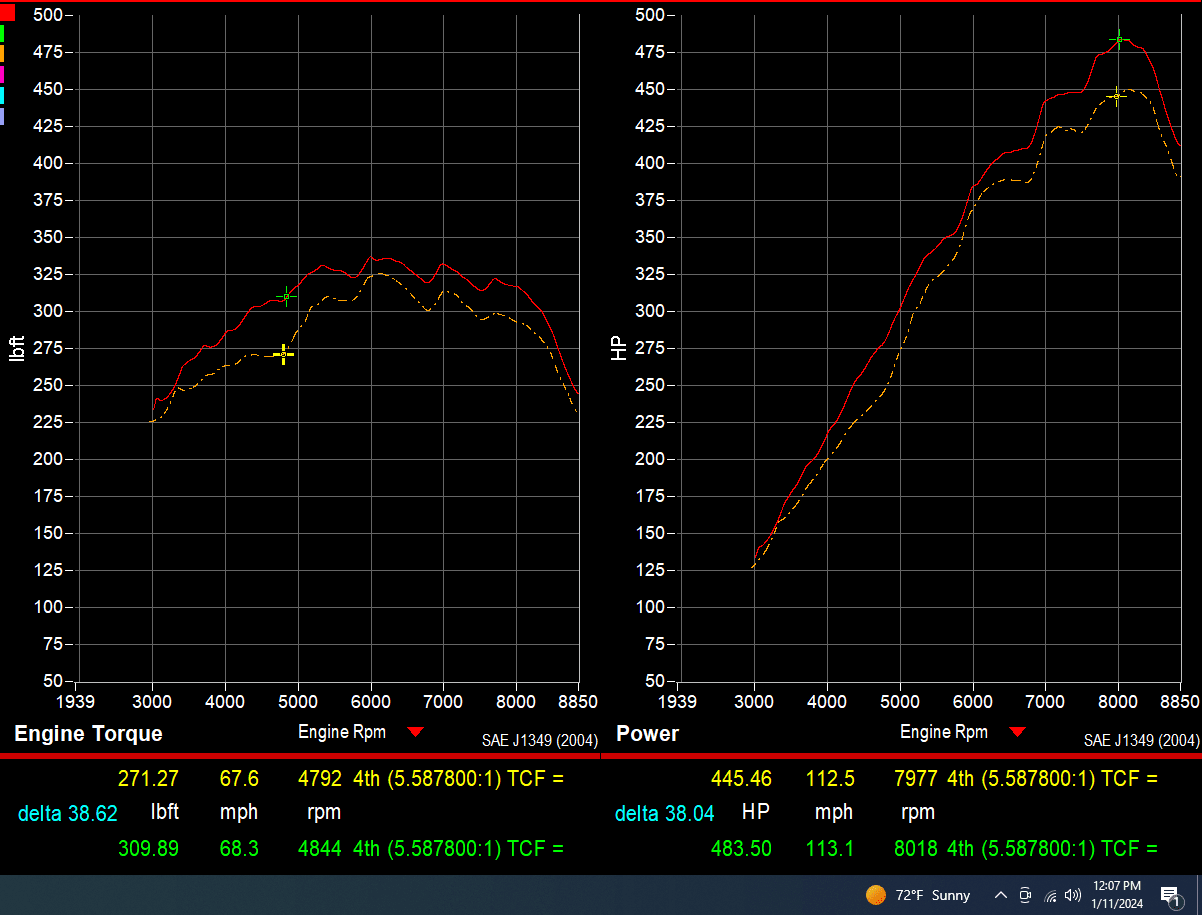Click the green cursor marker on torque curve
Image resolution: width=1202 pixels, height=915 pixels.
(287, 296)
